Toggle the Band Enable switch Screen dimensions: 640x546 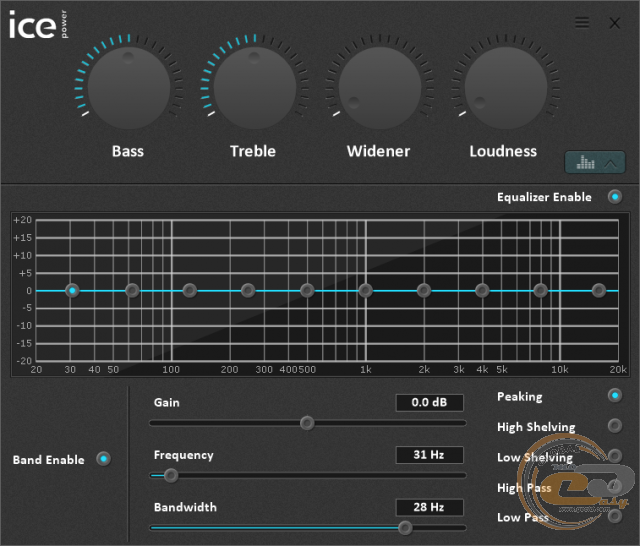pos(103,459)
